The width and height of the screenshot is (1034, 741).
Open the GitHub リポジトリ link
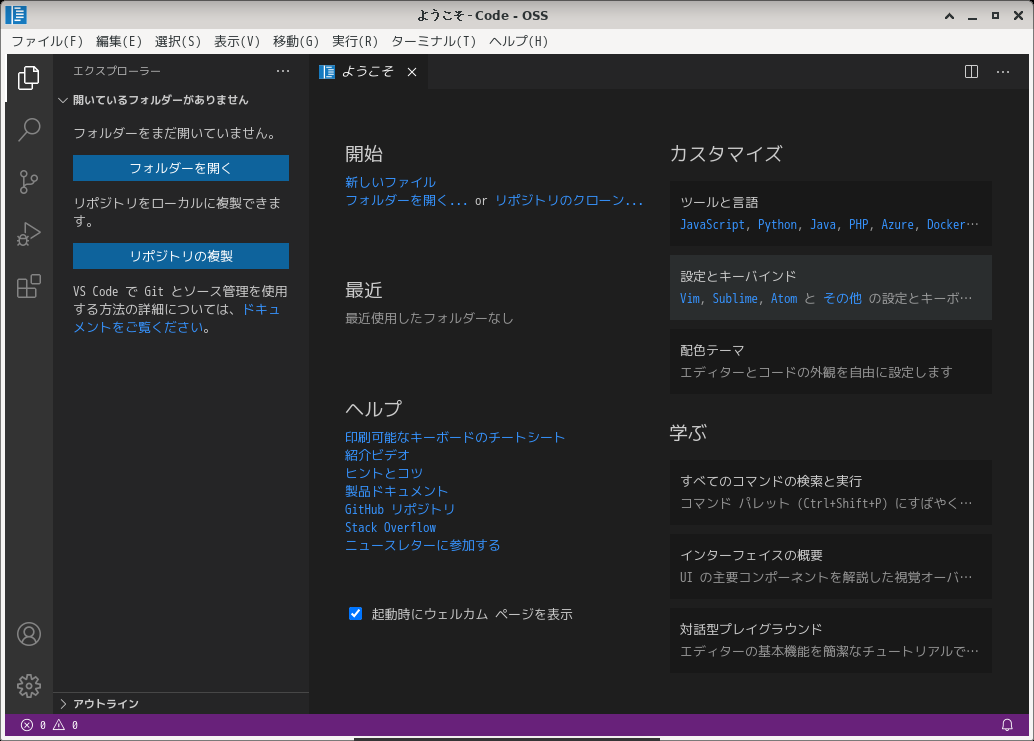[x=400, y=509]
